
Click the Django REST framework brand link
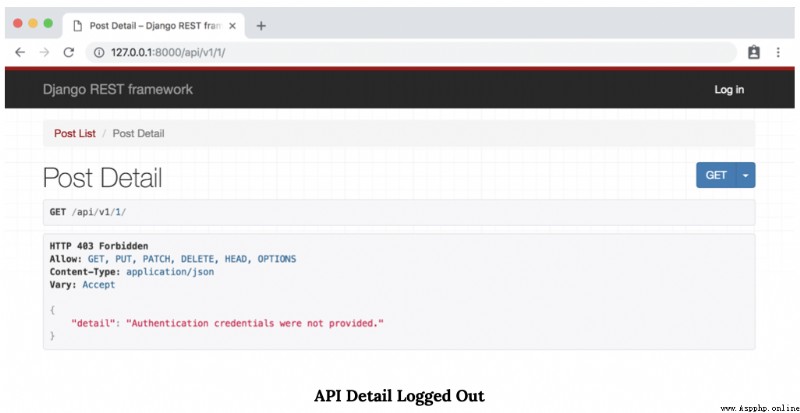118,89
